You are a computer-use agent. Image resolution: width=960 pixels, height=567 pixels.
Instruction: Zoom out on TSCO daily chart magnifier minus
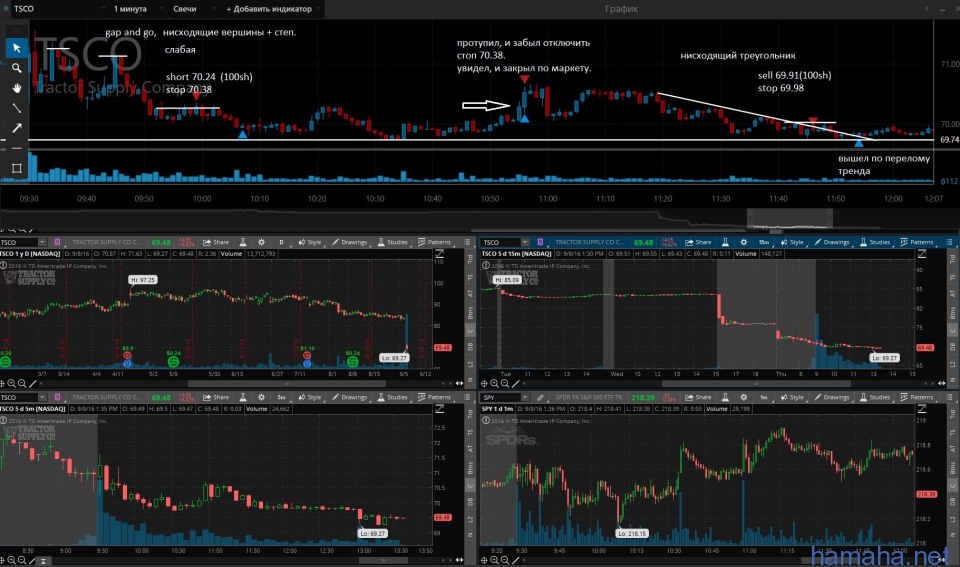[x=22, y=384]
